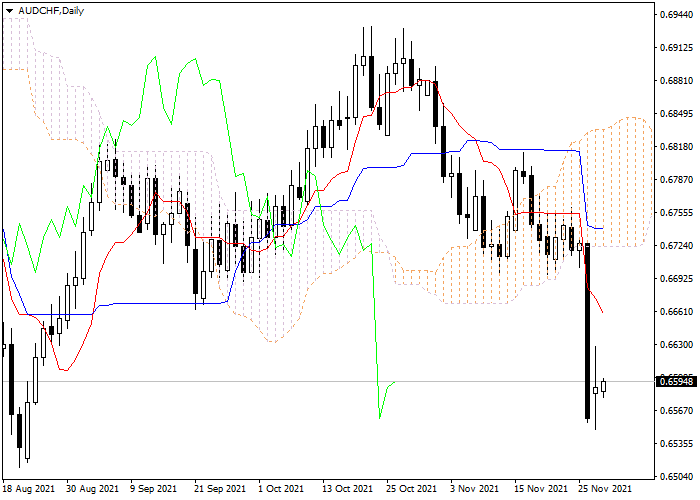The image size is (700, 500).
Task: Click the 21 Sep 2021 date label
Action: coord(220,489)
